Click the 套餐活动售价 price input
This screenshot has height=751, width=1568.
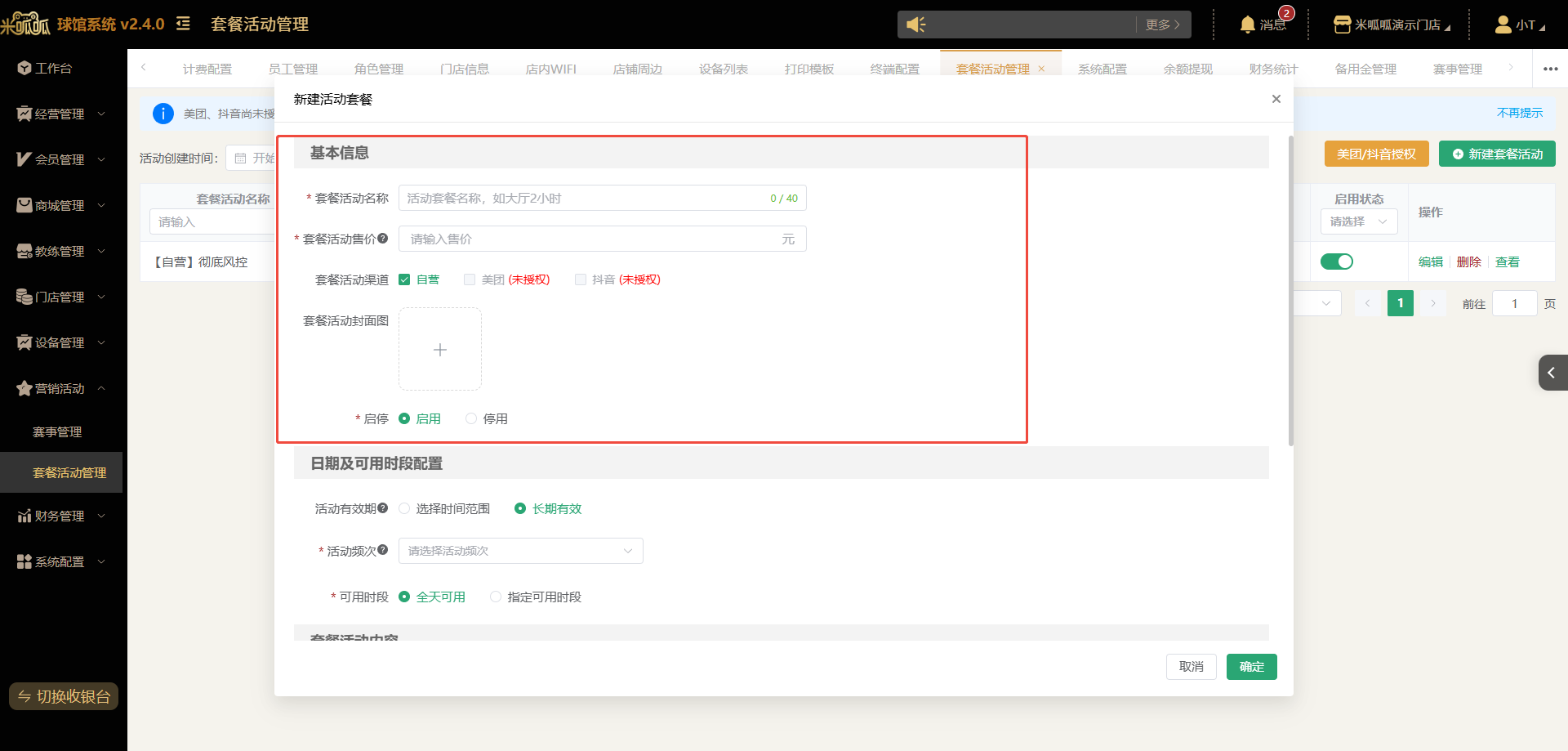click(x=603, y=239)
